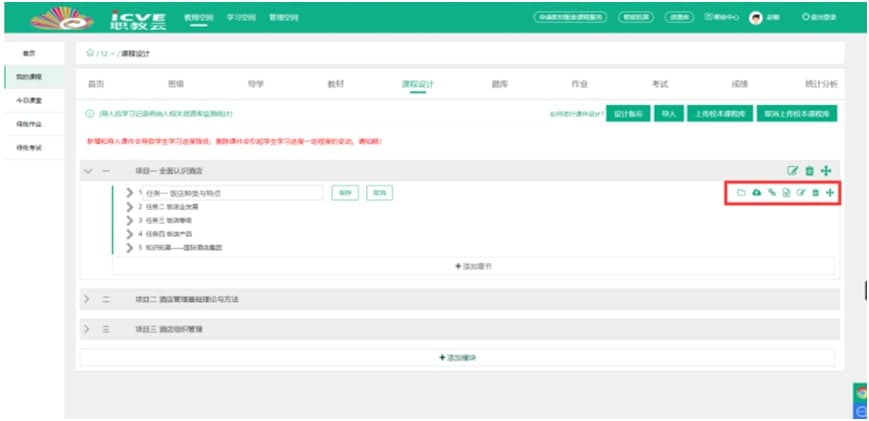Viewport: 869px width, 421px height.
Task: Click 取消 beside the chapter name field
Action: [380, 193]
